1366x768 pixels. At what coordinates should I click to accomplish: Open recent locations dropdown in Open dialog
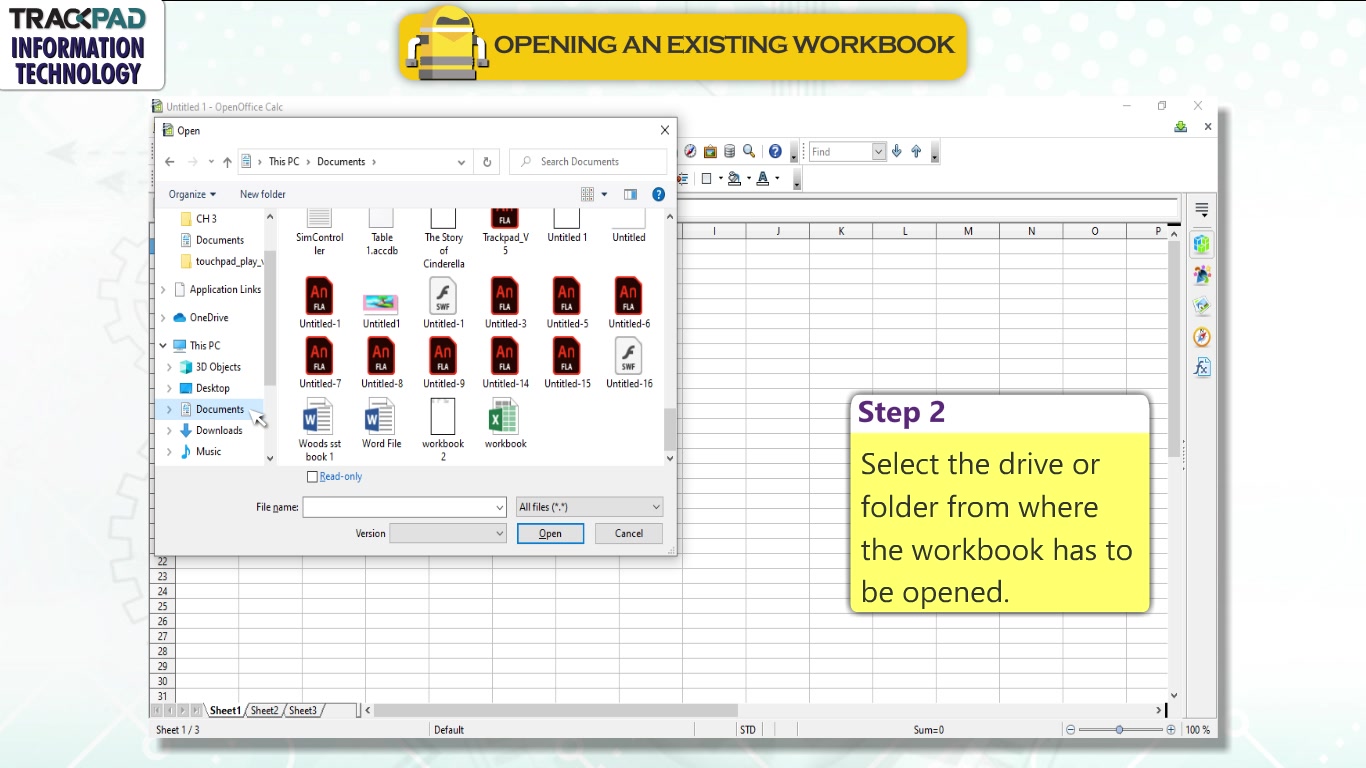pyautogui.click(x=211, y=162)
